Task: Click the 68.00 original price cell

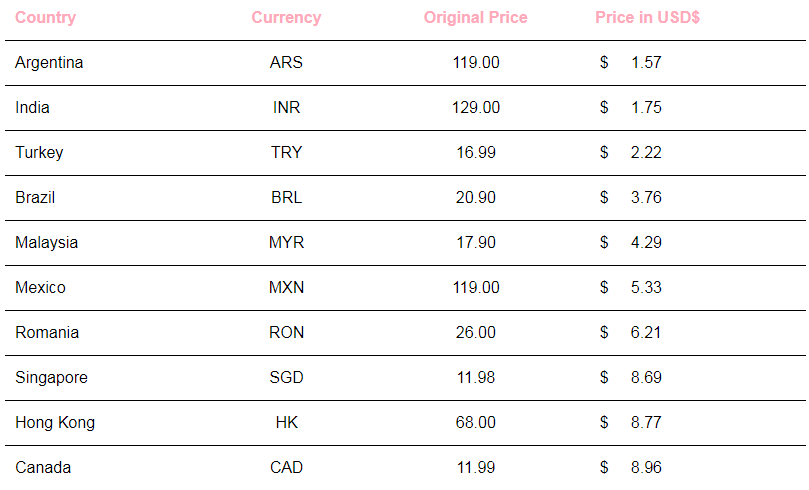Action: pos(476,422)
